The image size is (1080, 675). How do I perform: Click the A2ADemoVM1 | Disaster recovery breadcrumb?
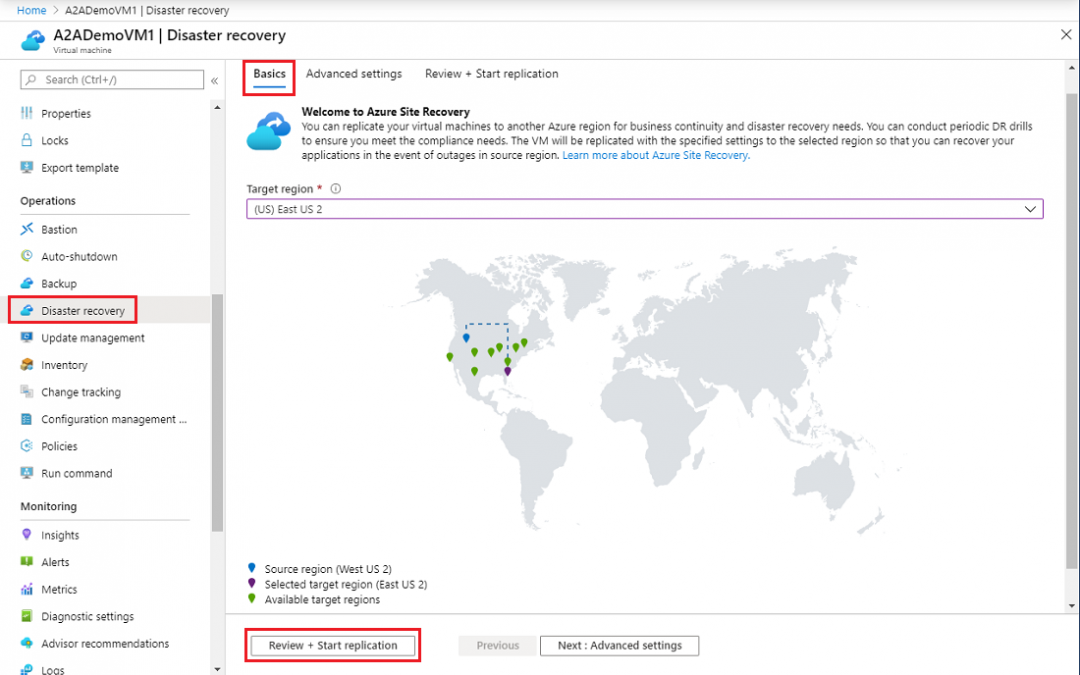[147, 10]
